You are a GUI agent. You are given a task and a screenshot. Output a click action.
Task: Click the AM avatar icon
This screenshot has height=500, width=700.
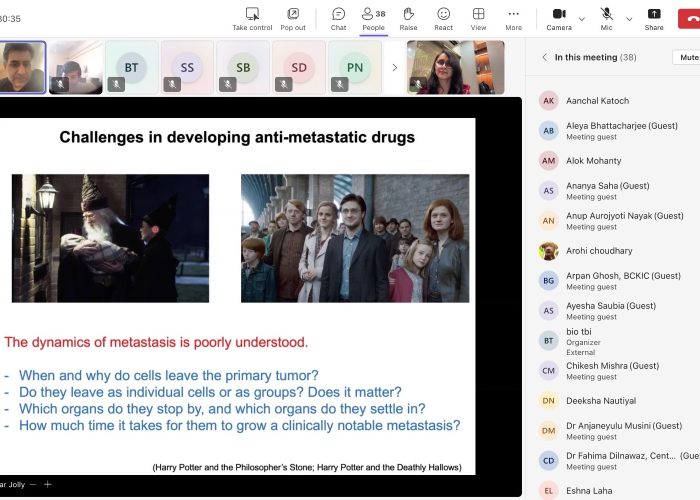(548, 161)
